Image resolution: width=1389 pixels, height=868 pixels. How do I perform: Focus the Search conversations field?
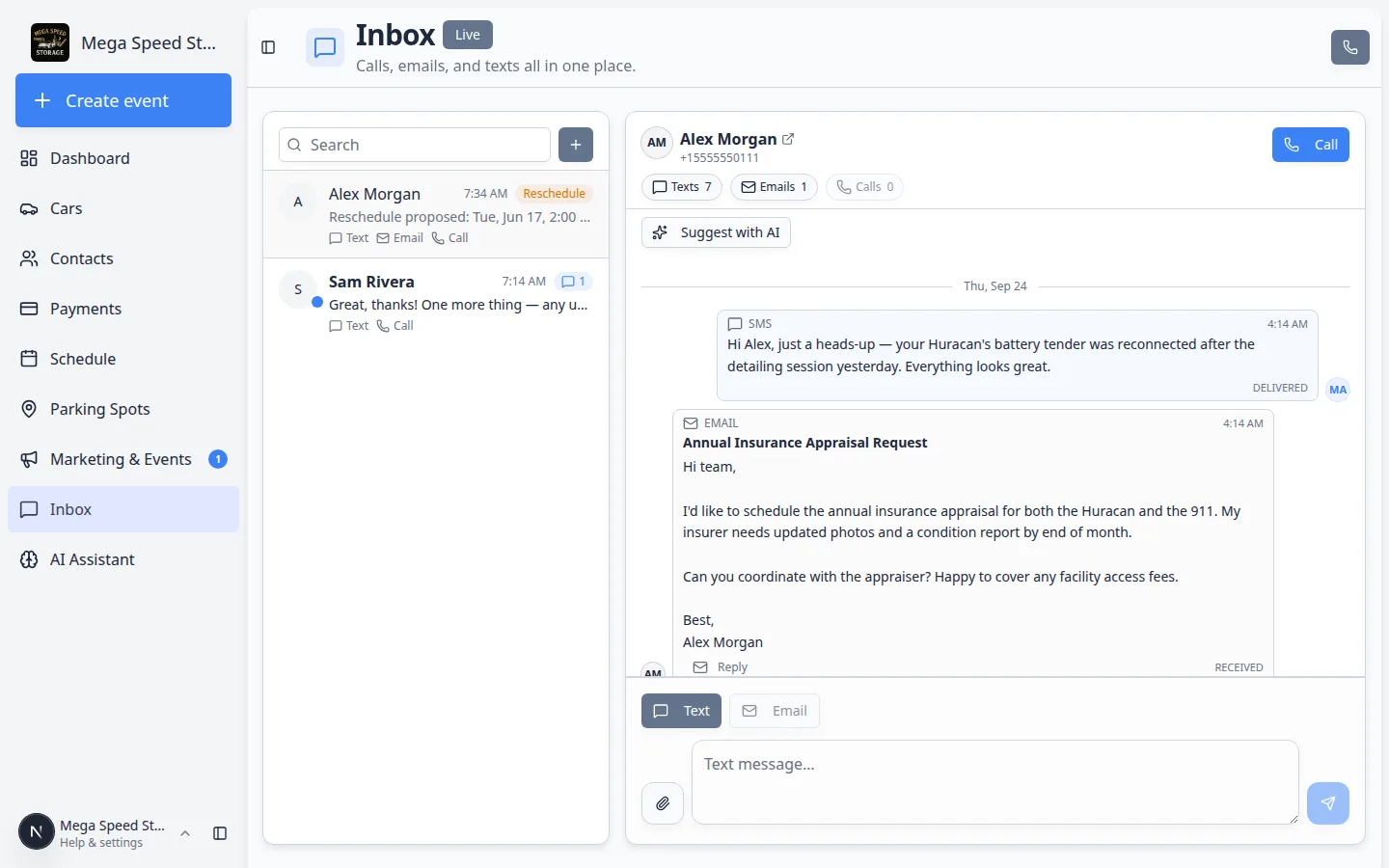pyautogui.click(x=415, y=145)
